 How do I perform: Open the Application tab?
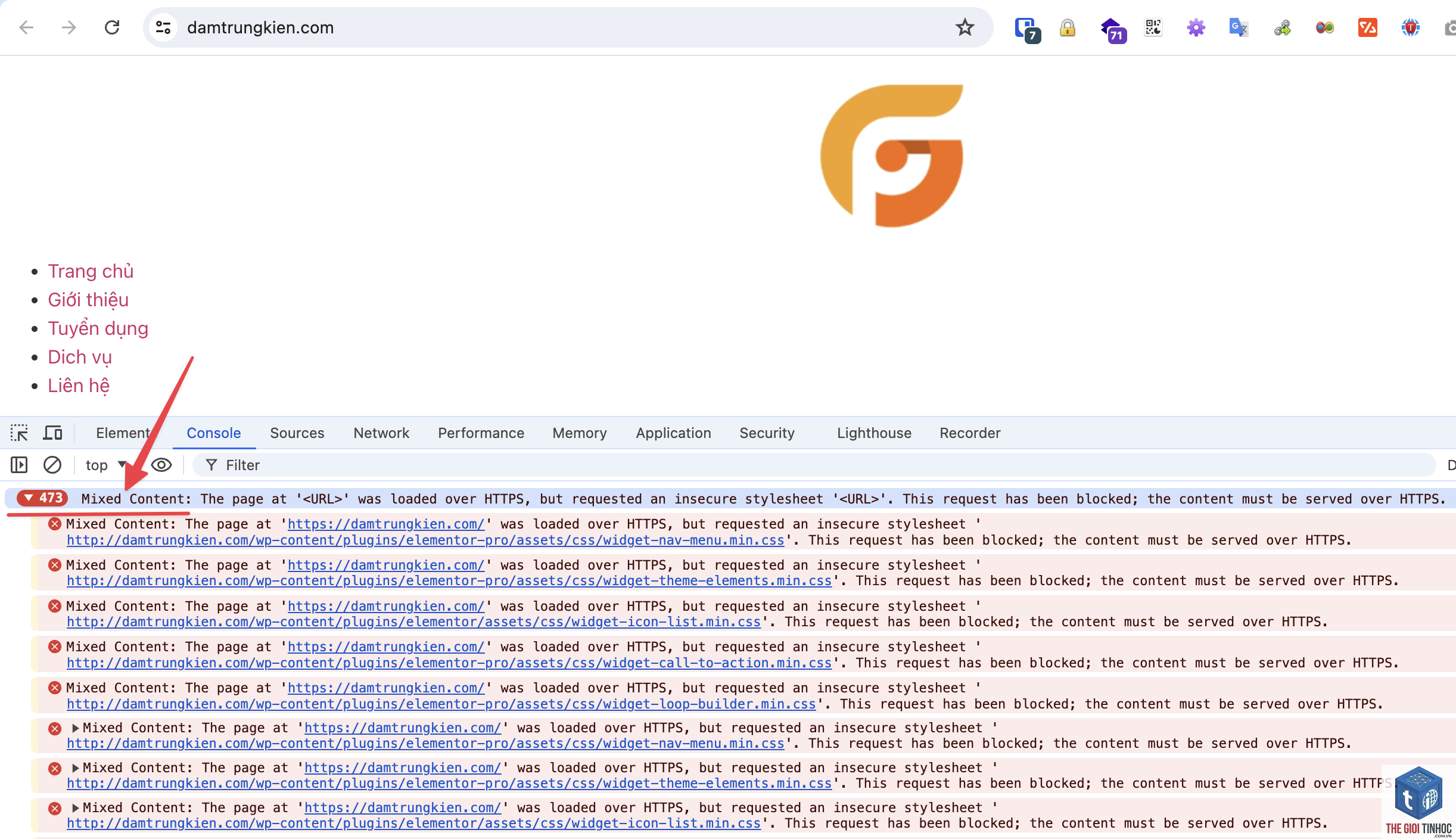(x=673, y=433)
